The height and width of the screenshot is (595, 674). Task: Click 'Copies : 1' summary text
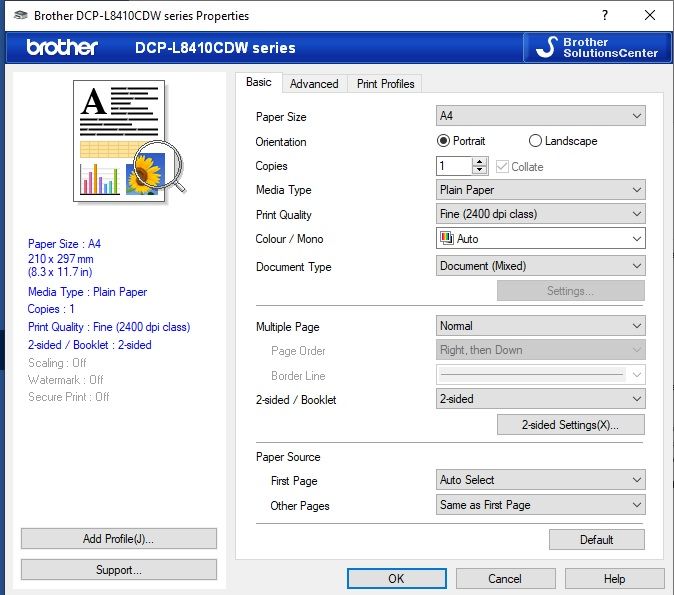(51, 309)
